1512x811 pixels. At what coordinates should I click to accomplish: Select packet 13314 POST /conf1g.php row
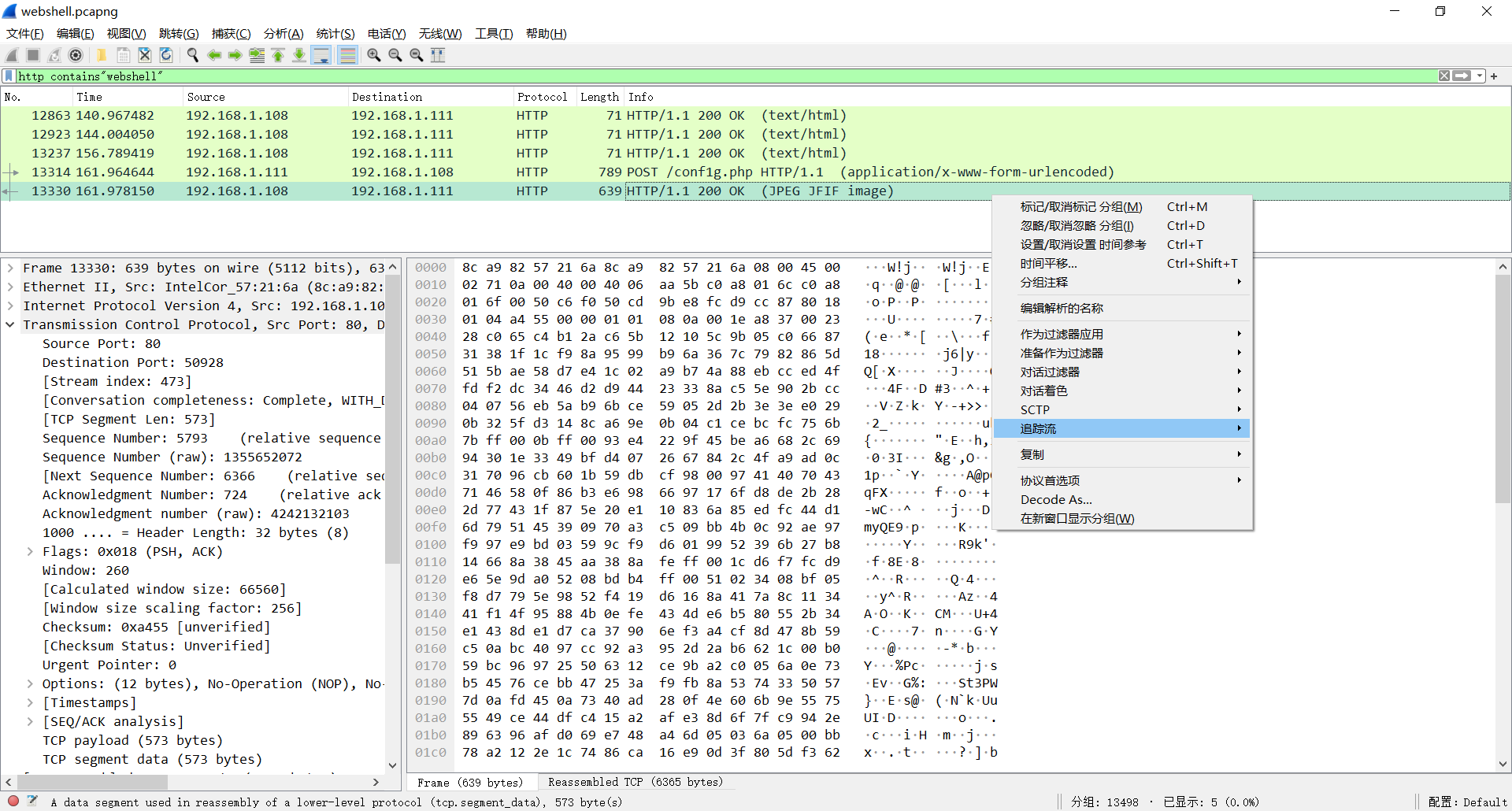[x=756, y=172]
